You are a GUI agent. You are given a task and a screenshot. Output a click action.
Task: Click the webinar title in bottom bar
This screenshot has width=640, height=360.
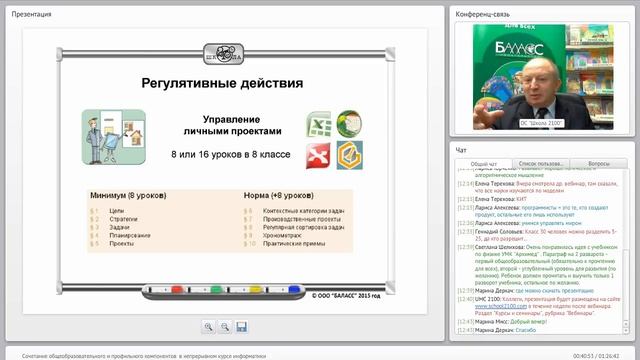click(144, 356)
